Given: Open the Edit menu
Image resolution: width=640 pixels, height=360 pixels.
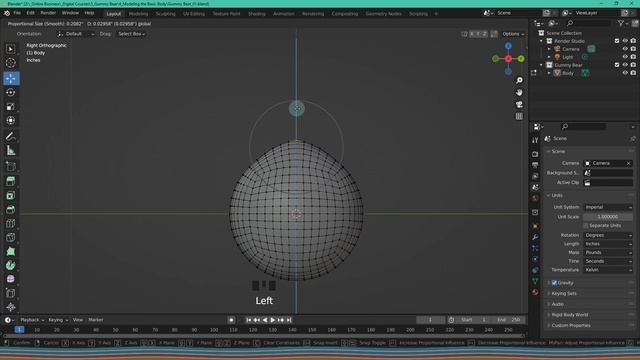Looking at the screenshot, I should (31, 13).
